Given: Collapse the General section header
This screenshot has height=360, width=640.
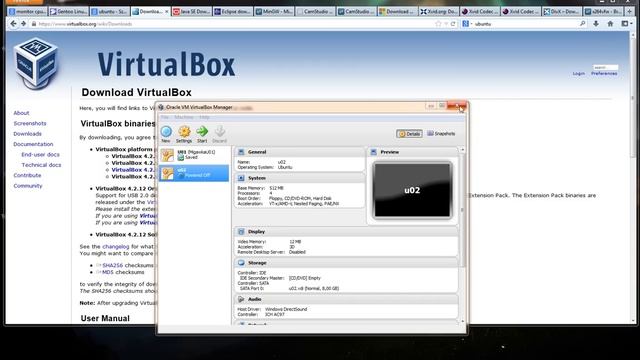Looking at the screenshot, I should [300, 152].
